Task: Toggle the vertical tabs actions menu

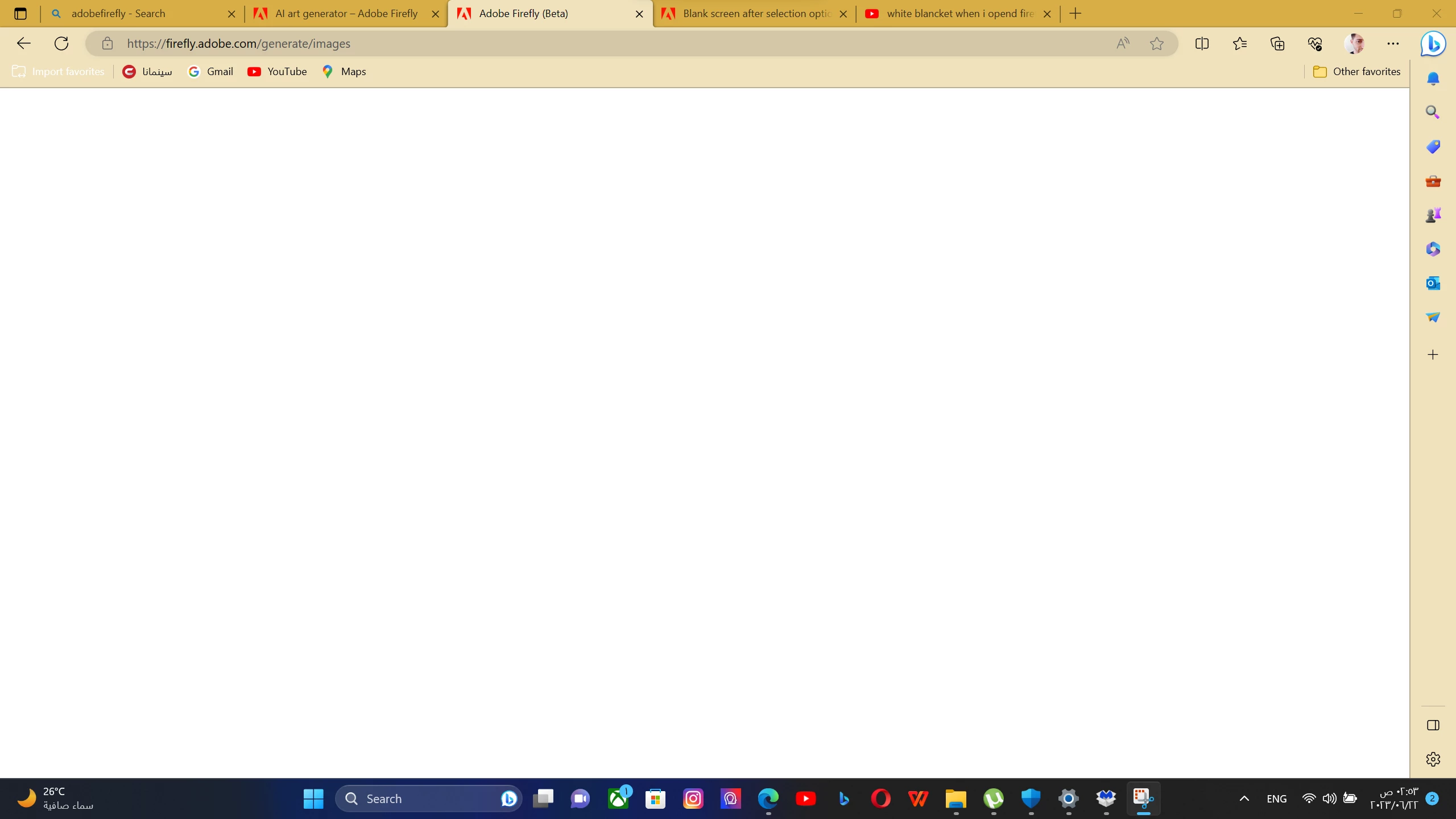Action: click(20, 14)
